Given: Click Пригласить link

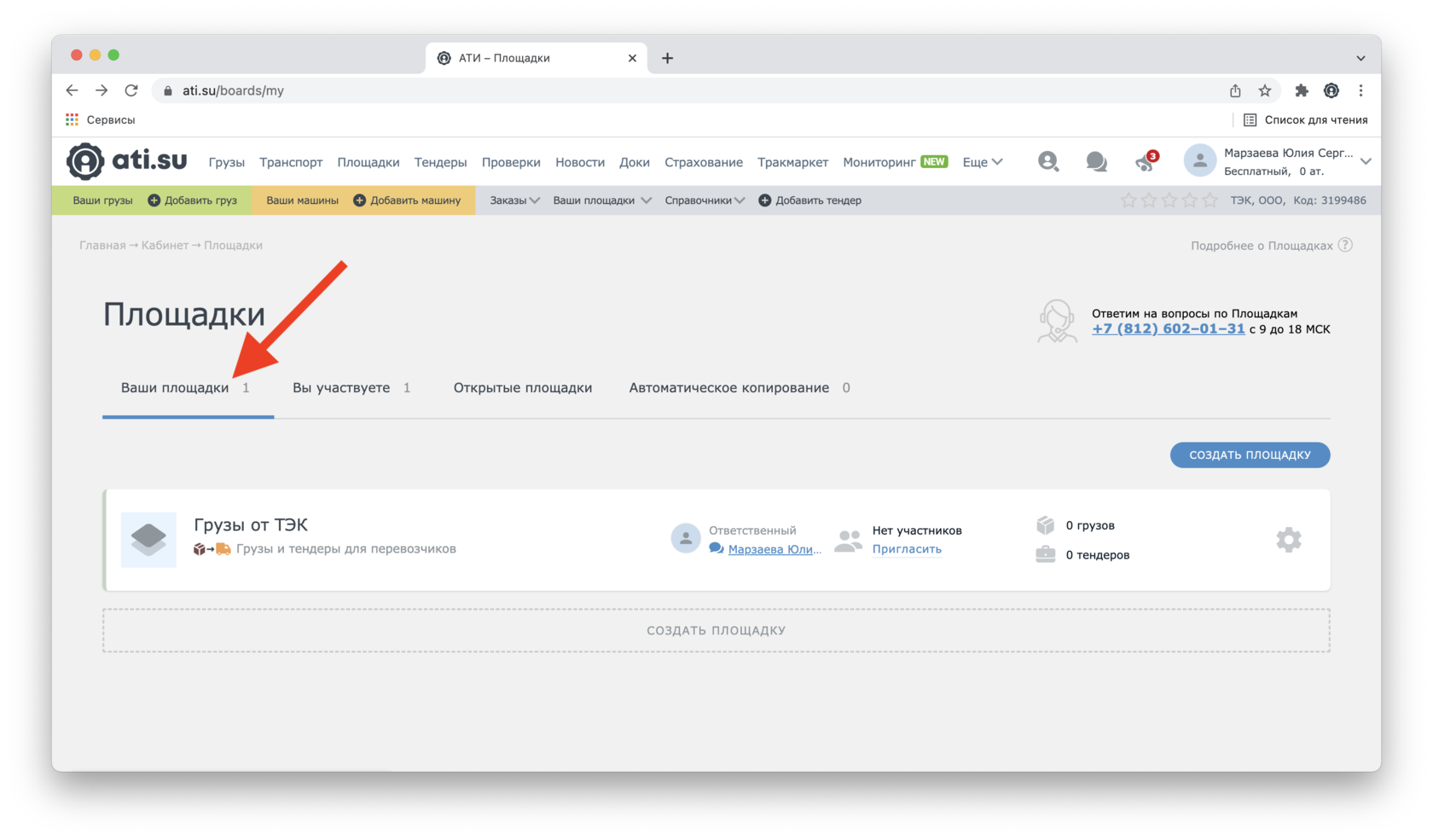Looking at the screenshot, I should click(907, 549).
